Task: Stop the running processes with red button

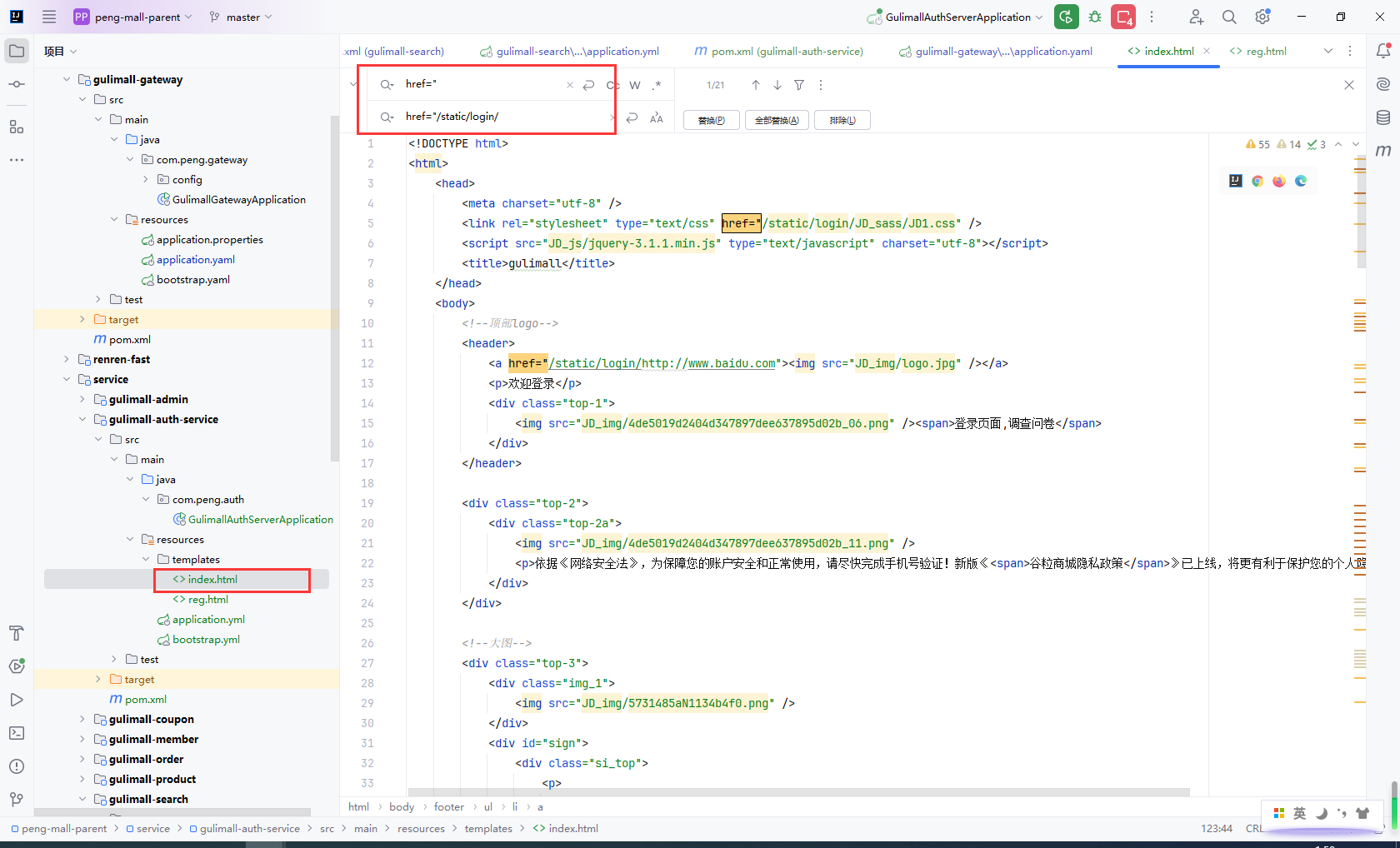Action: [1123, 17]
